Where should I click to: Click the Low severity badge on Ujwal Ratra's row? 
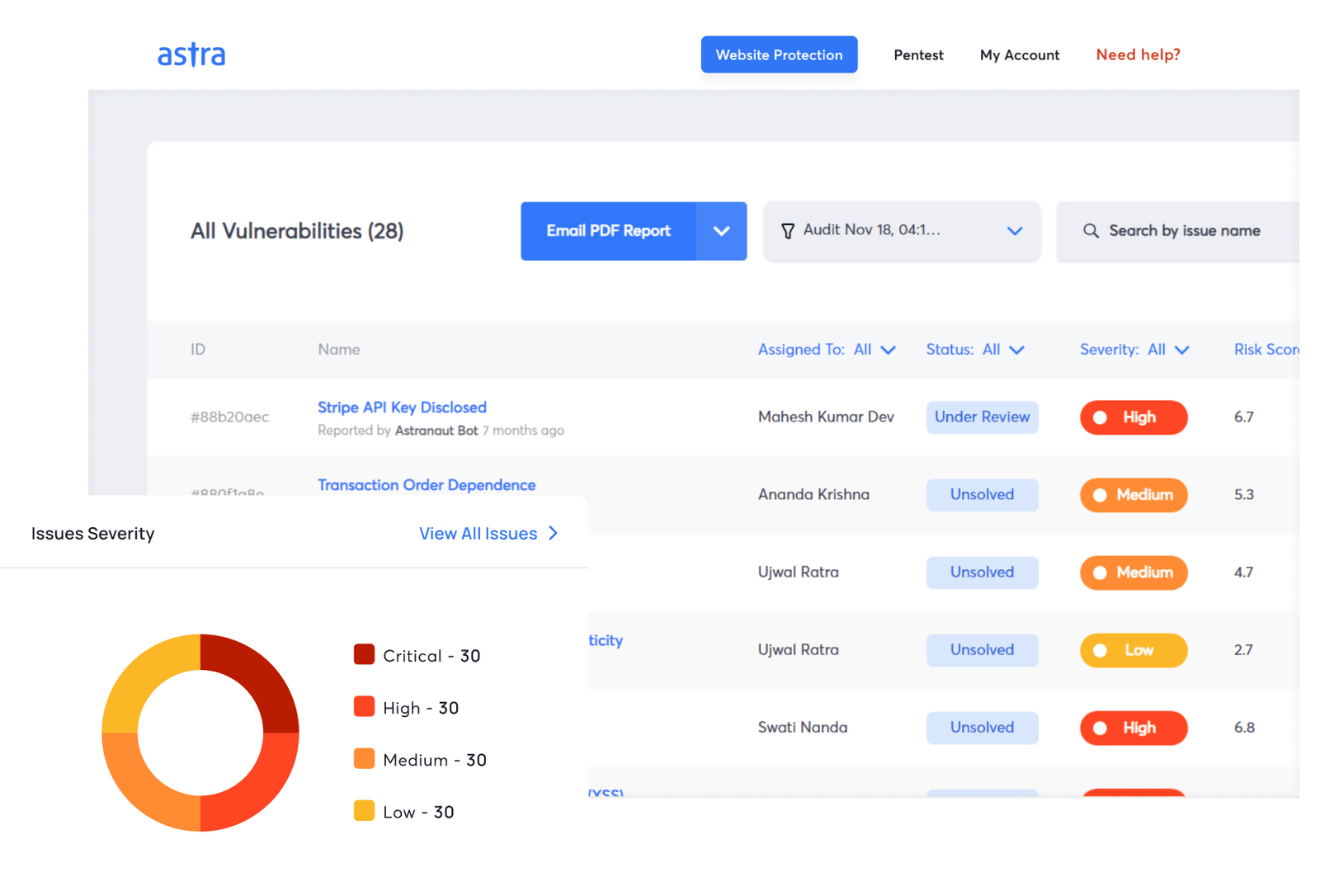[x=1134, y=650]
